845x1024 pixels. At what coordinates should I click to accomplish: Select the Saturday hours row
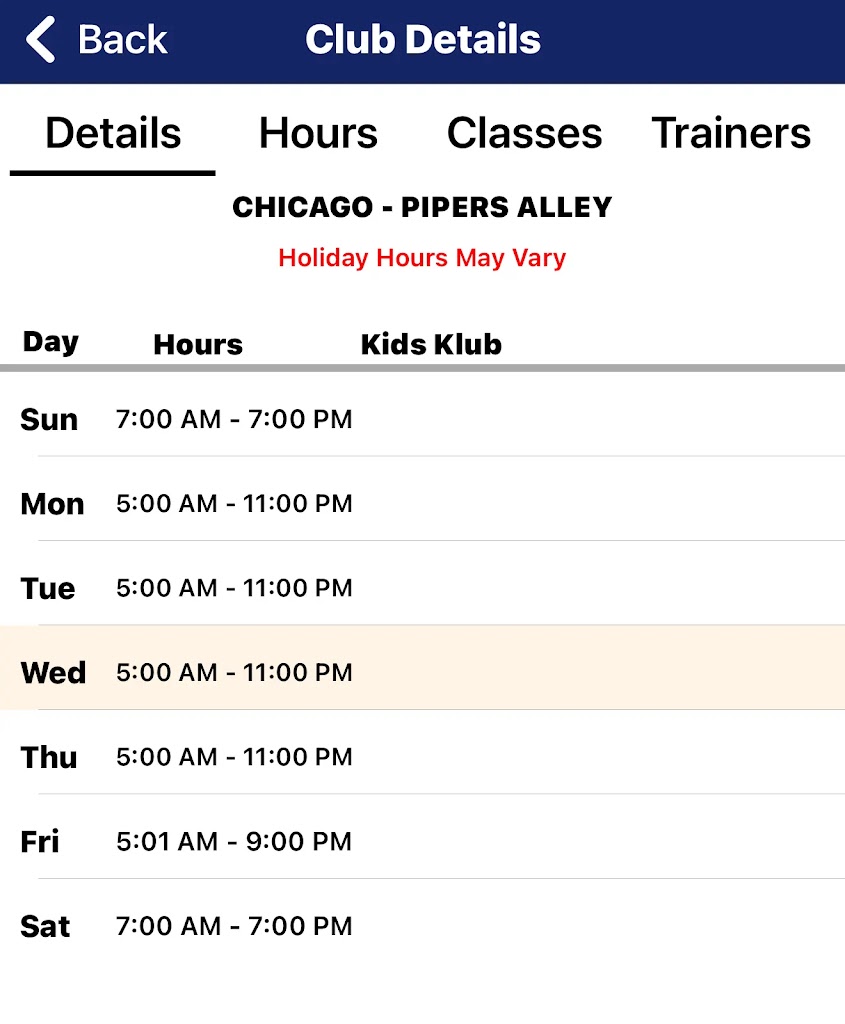(422, 926)
